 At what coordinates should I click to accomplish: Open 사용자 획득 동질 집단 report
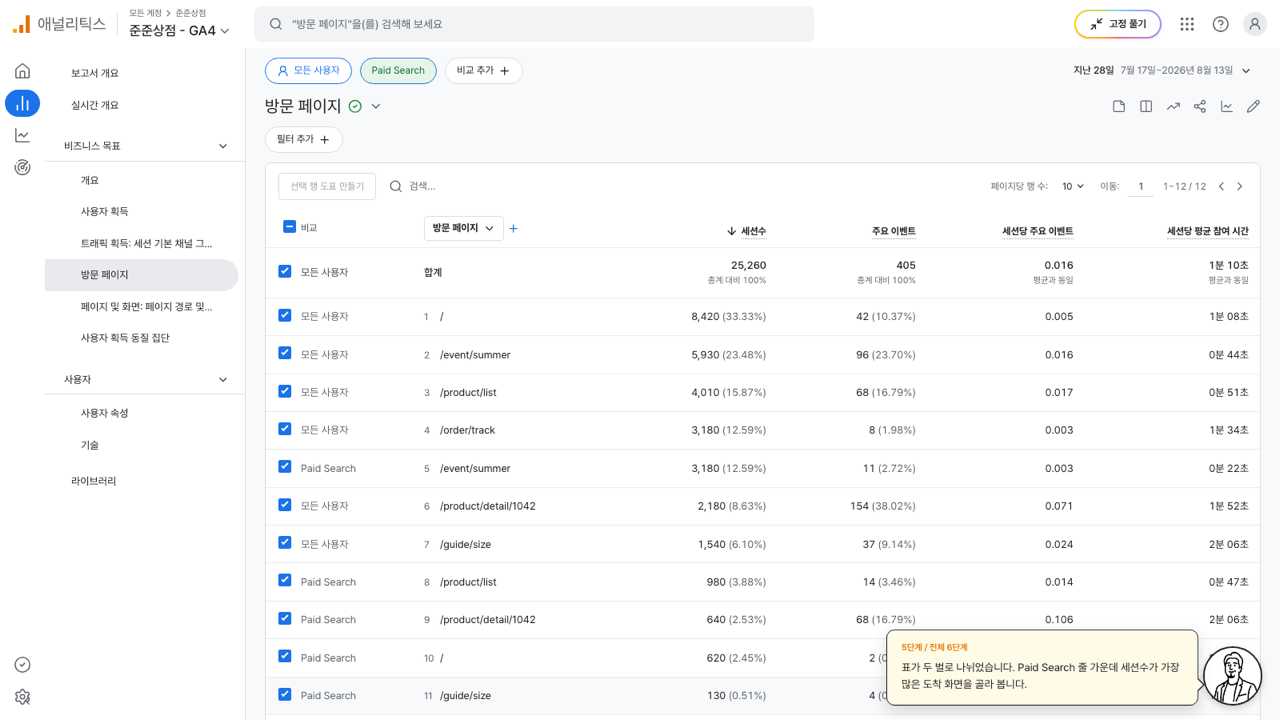(x=125, y=338)
